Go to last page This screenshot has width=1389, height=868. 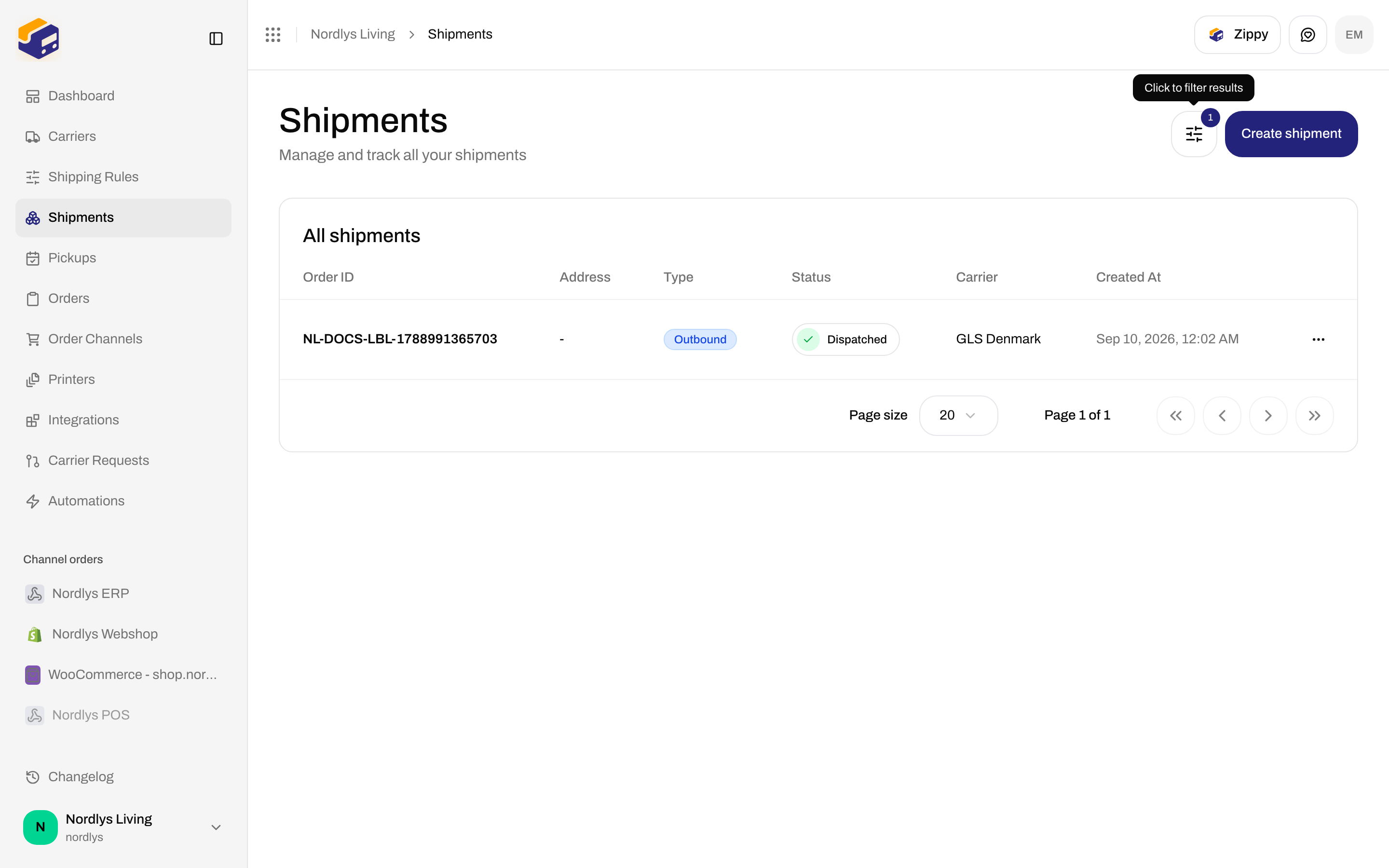(x=1314, y=415)
